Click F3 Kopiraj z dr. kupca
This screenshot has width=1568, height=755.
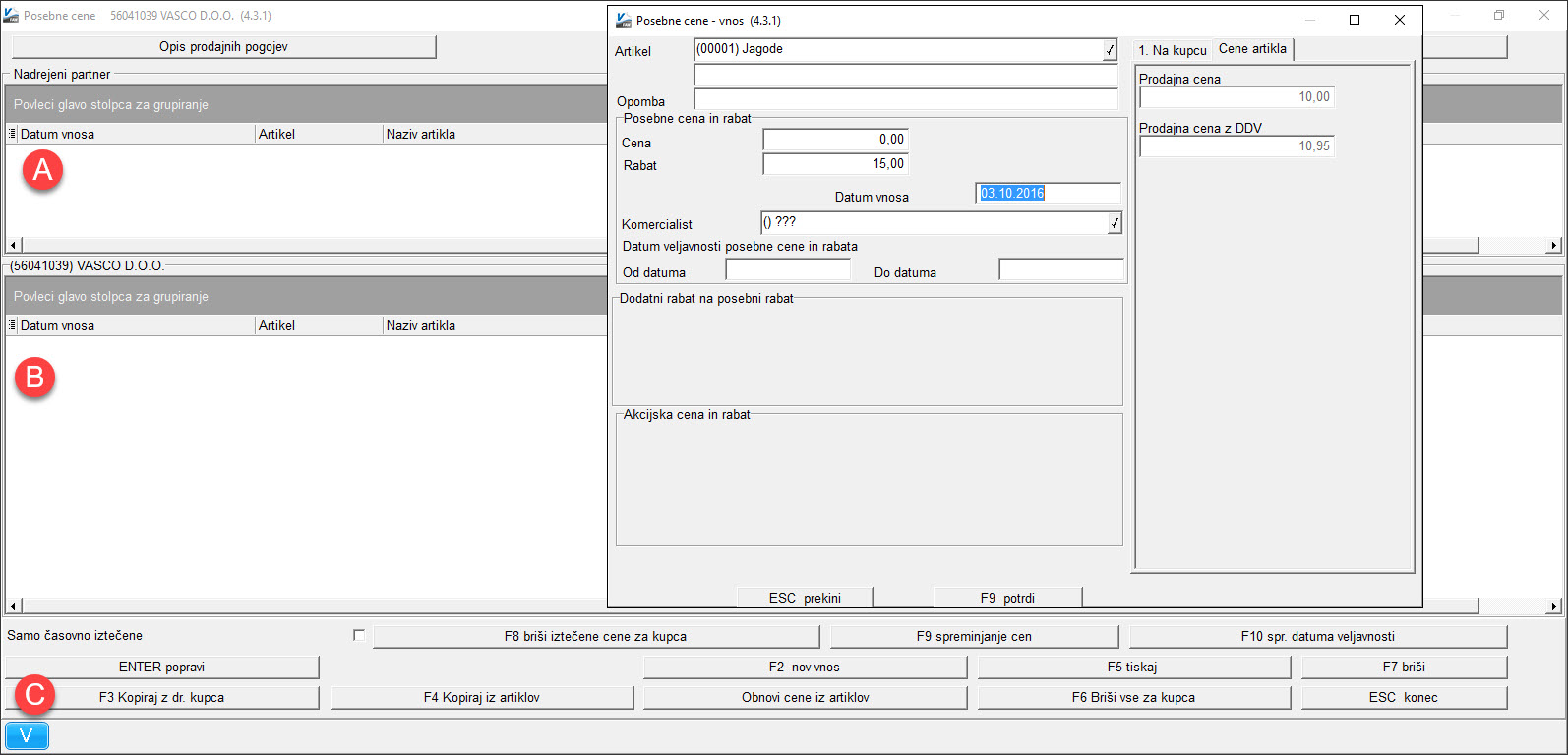(162, 697)
